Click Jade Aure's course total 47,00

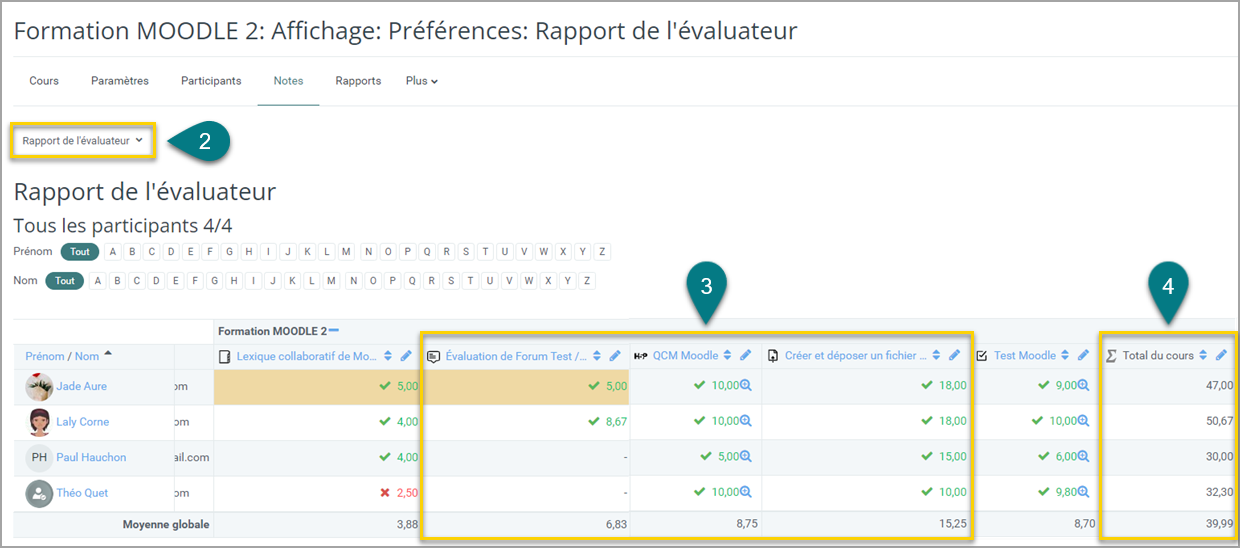coord(1220,386)
